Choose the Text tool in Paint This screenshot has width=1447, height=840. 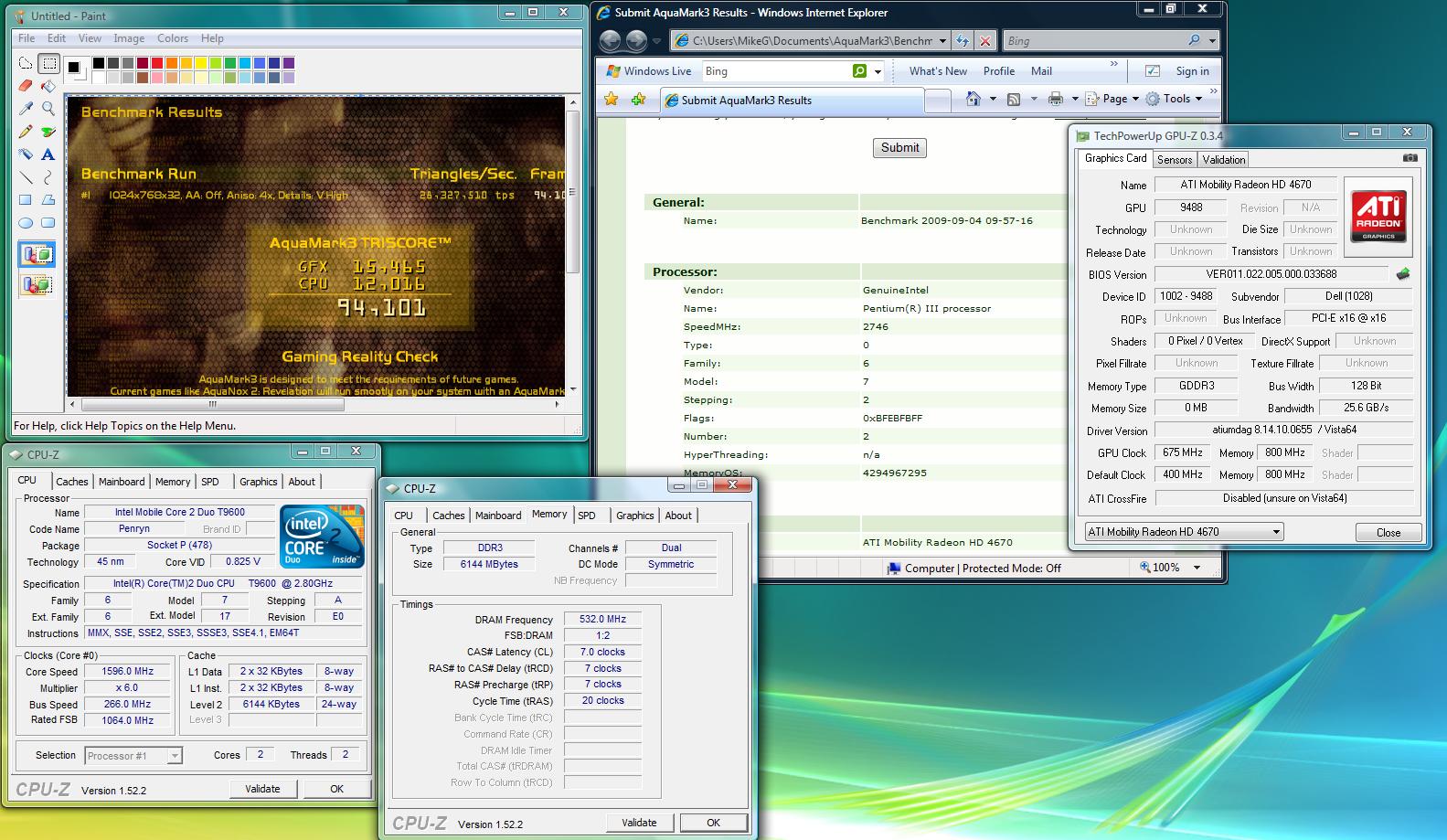click(48, 154)
